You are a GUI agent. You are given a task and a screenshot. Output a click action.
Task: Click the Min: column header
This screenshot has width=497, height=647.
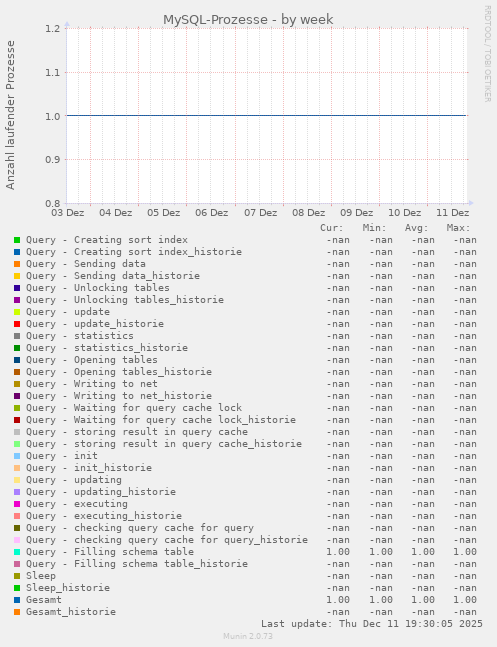tap(374, 228)
